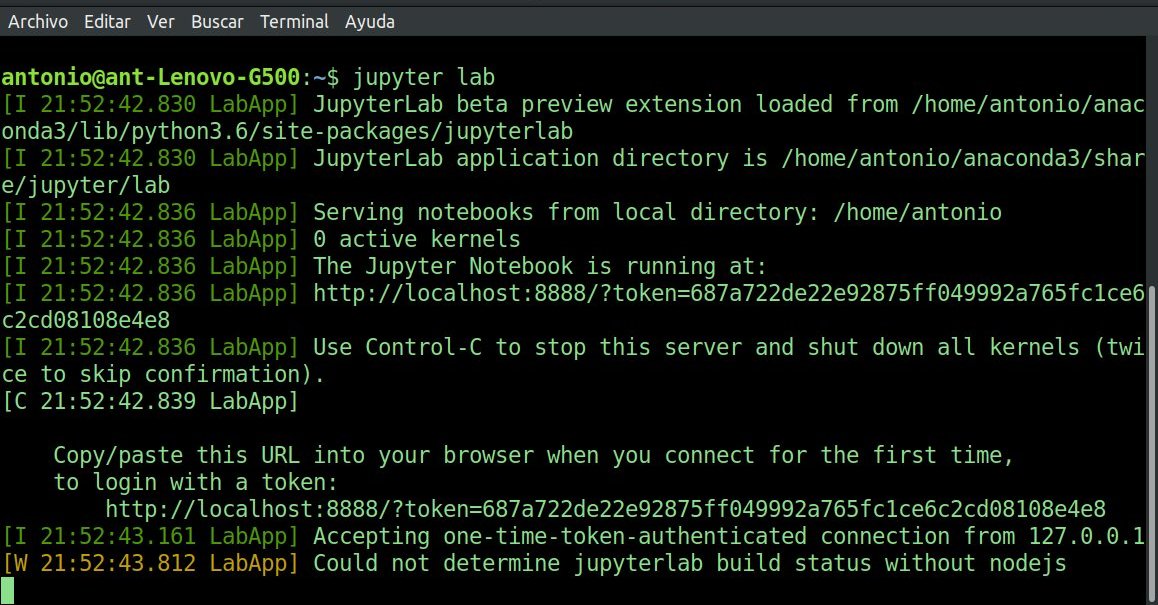Open the Editar menu
The image size is (1158, 605).
pos(106,21)
